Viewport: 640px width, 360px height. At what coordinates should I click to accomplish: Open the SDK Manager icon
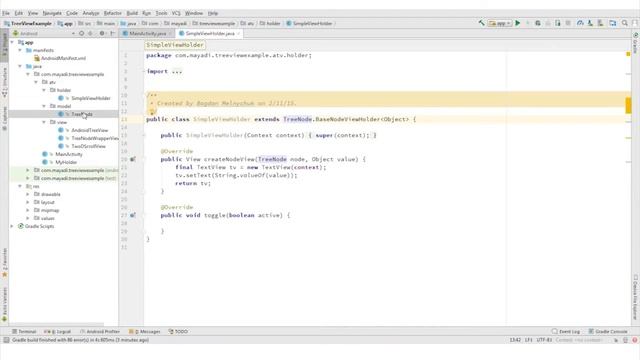click(x=600, y=23)
